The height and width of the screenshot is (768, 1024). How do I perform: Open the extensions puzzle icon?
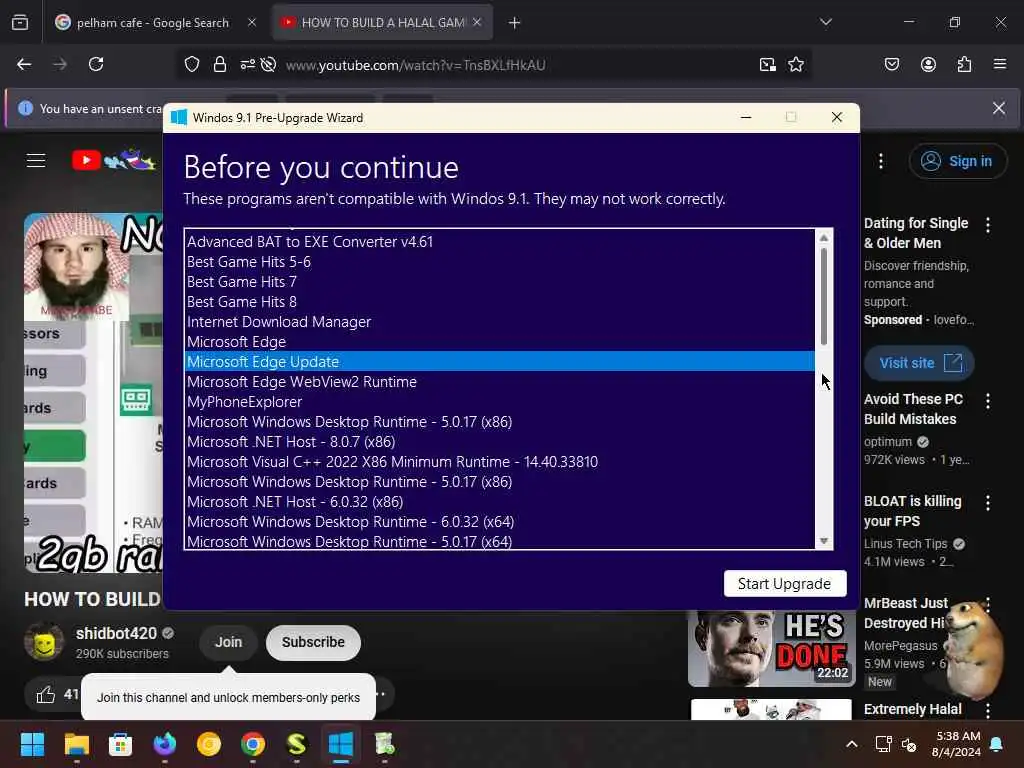[965, 64]
